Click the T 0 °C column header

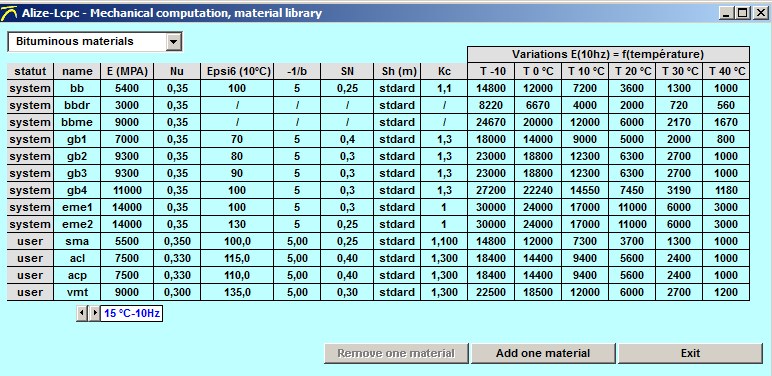coord(539,71)
